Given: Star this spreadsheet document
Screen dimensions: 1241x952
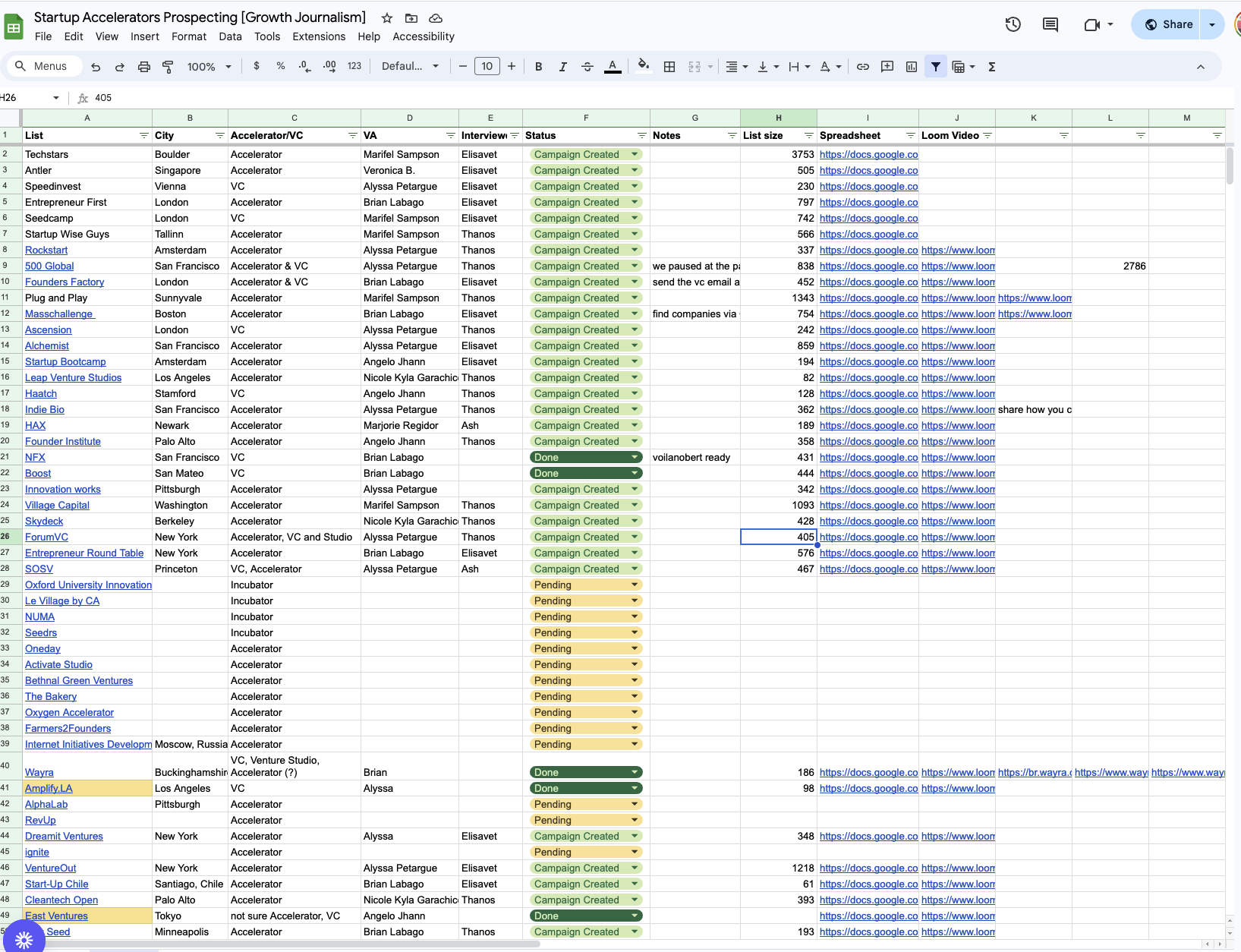Looking at the screenshot, I should pyautogui.click(x=387, y=18).
